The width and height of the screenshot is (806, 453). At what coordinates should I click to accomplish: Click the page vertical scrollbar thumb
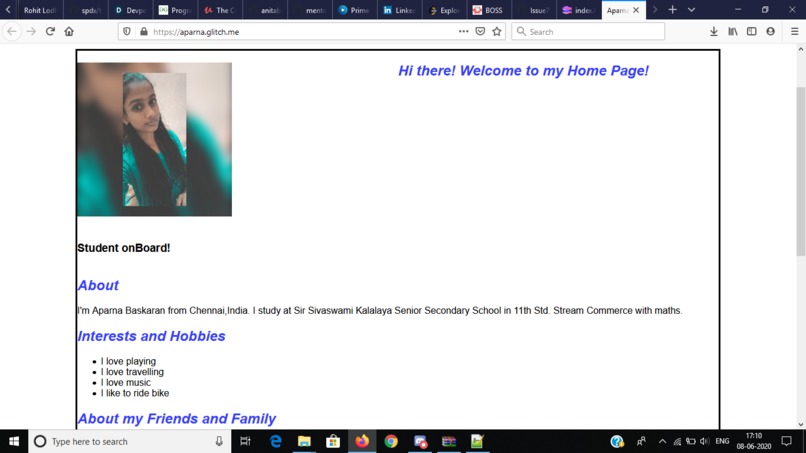[x=800, y=171]
